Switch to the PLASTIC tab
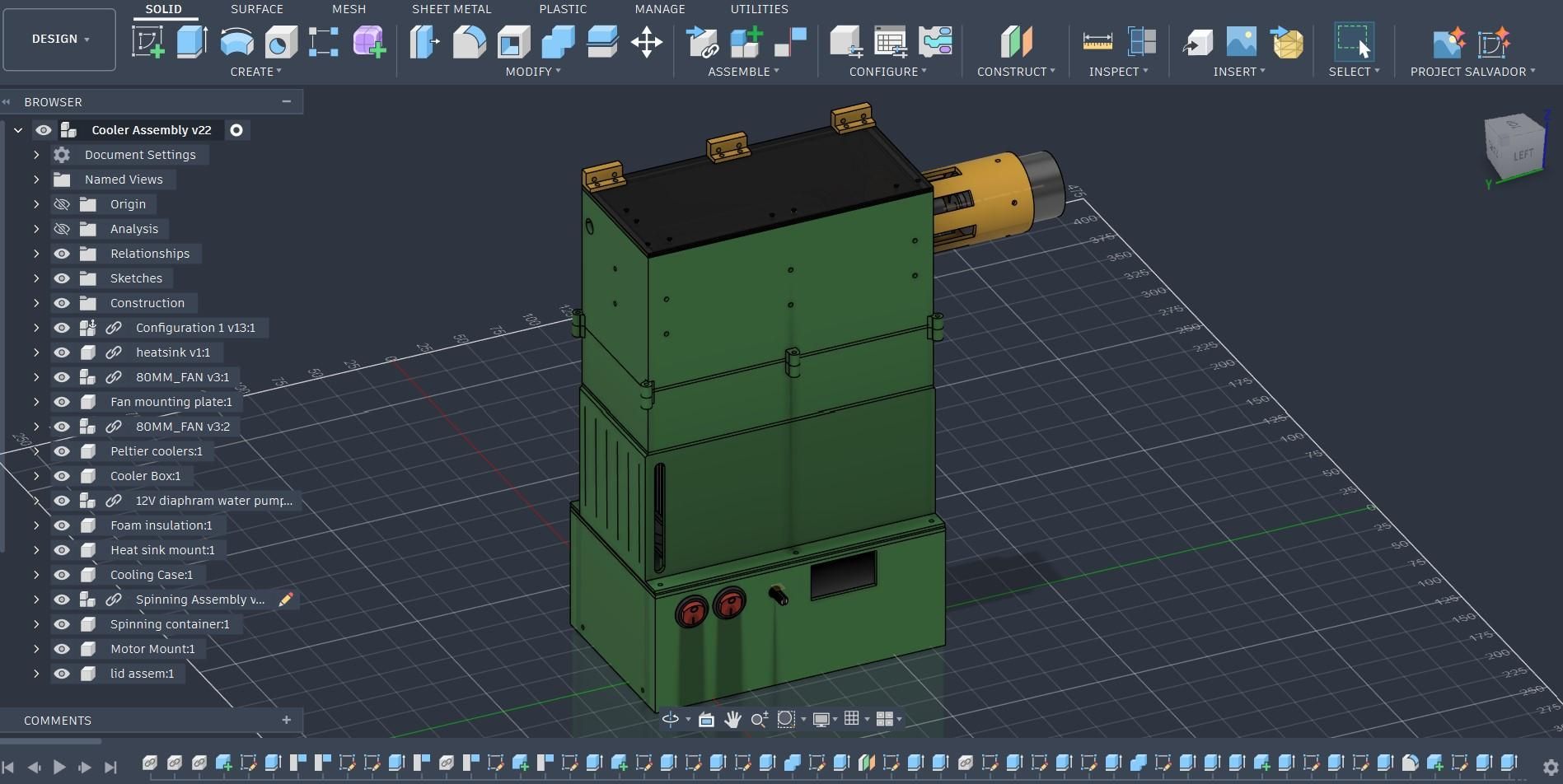The width and height of the screenshot is (1563, 784). coord(563,9)
